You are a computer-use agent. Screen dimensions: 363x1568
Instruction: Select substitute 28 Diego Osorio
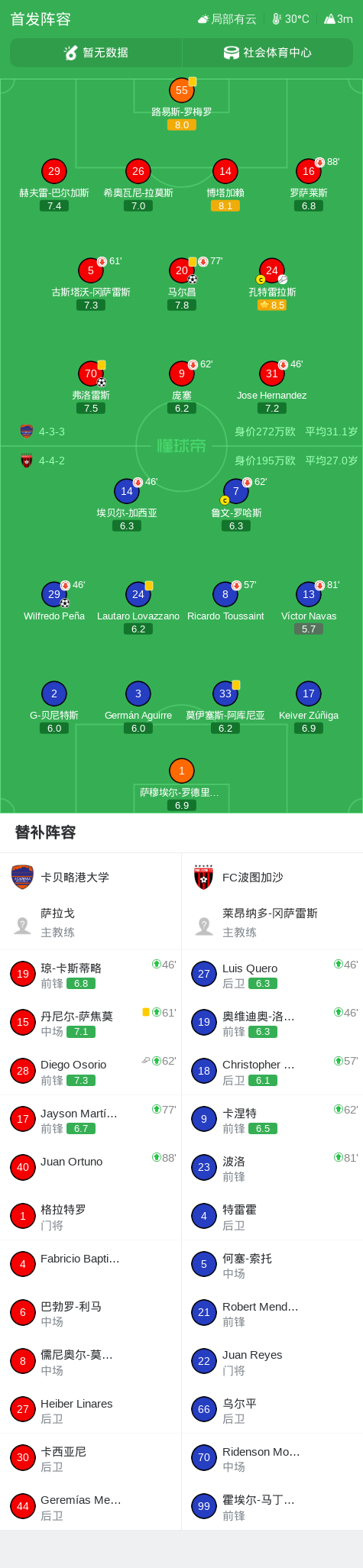pyautogui.click(x=91, y=1071)
